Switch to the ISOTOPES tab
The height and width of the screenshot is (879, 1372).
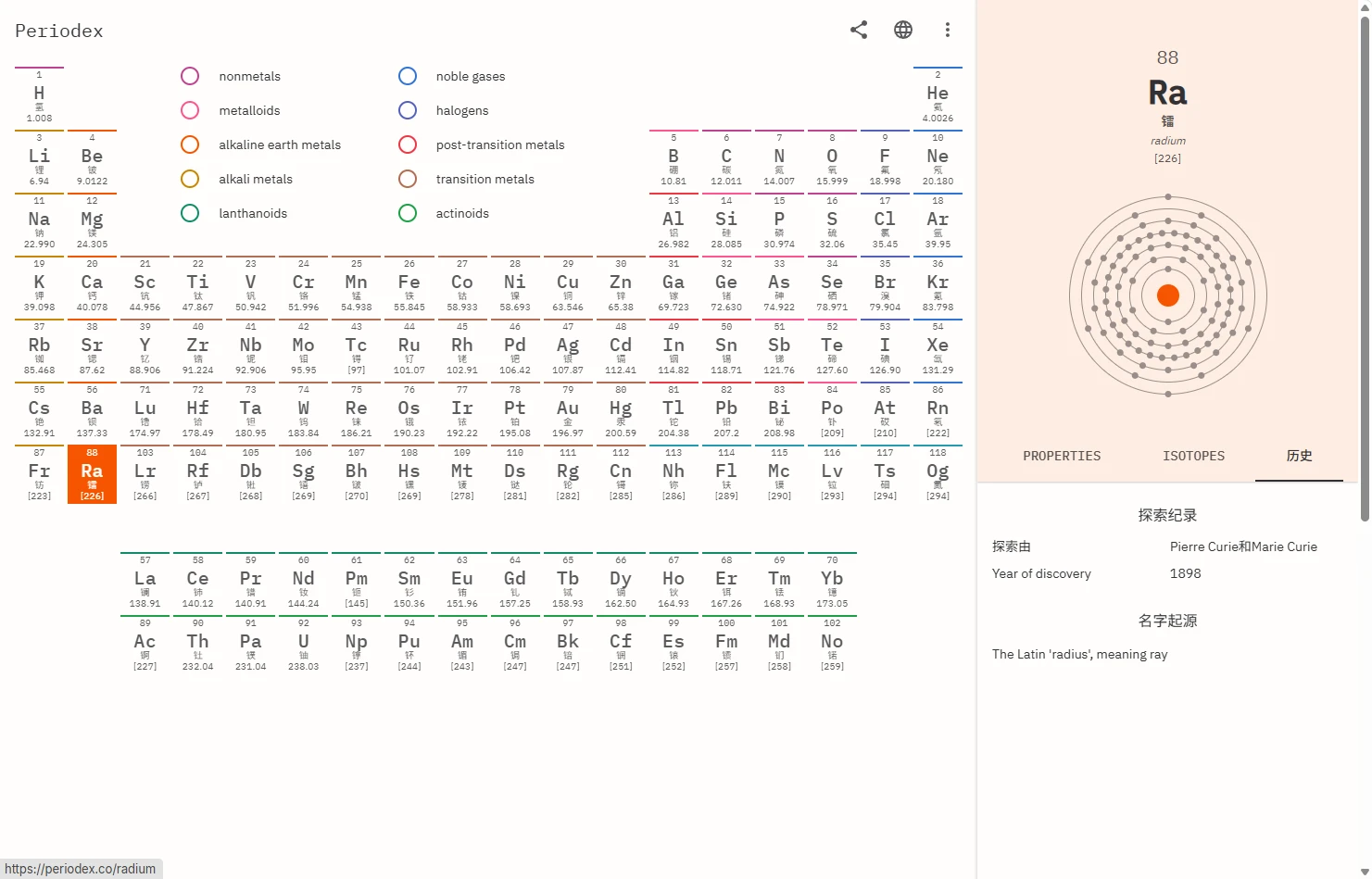pyautogui.click(x=1193, y=456)
